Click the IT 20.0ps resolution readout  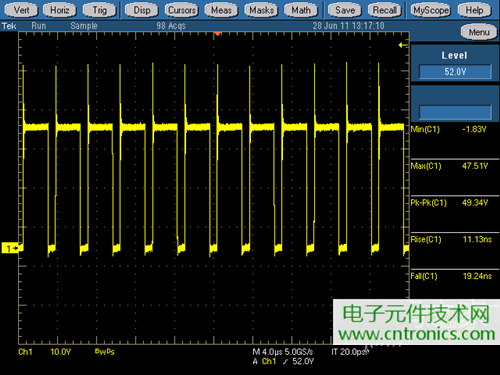(350, 352)
